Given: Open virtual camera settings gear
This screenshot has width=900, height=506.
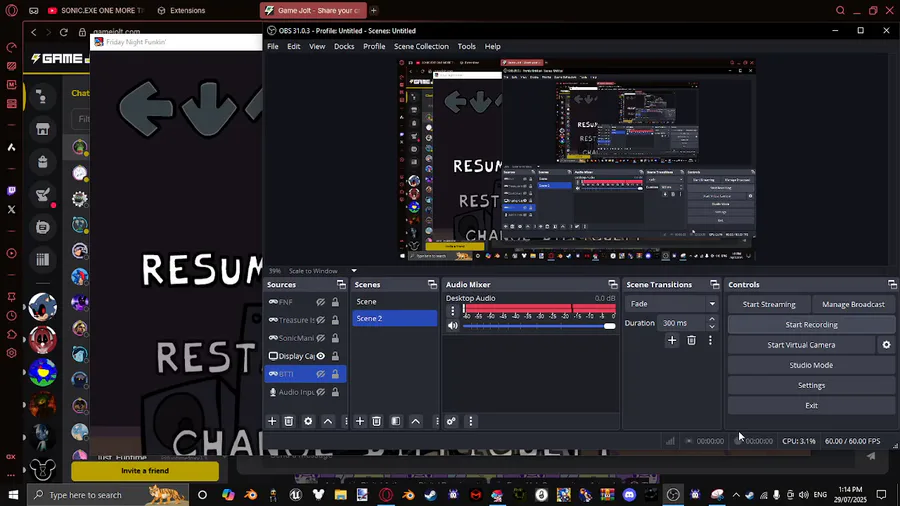Looking at the screenshot, I should (x=886, y=345).
